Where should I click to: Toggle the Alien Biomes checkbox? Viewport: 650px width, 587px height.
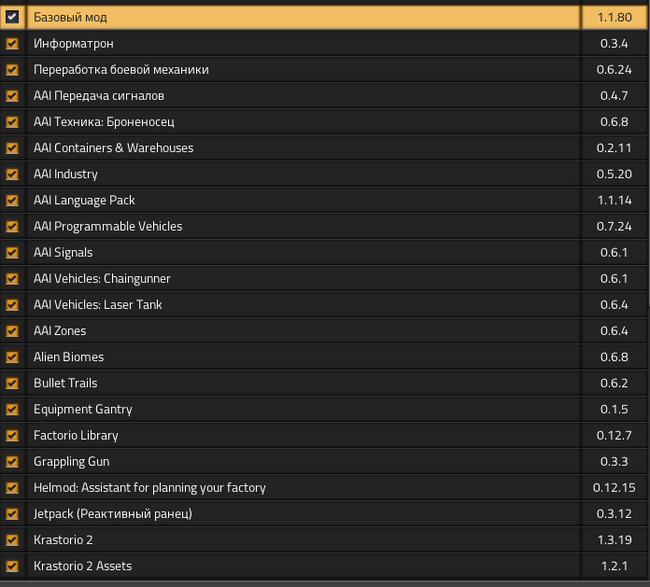(x=12, y=357)
